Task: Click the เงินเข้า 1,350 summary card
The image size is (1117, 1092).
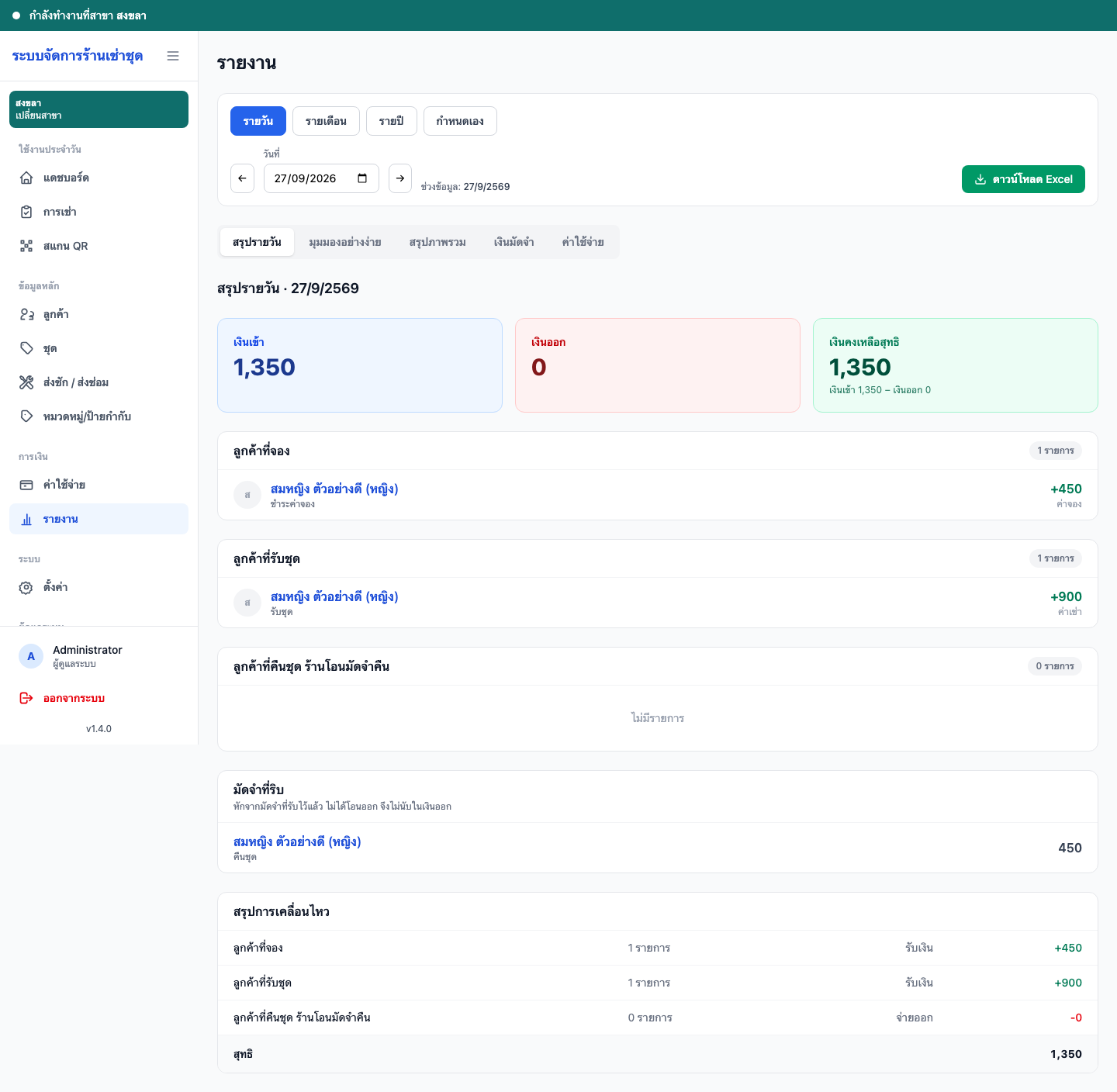Action: [360, 365]
